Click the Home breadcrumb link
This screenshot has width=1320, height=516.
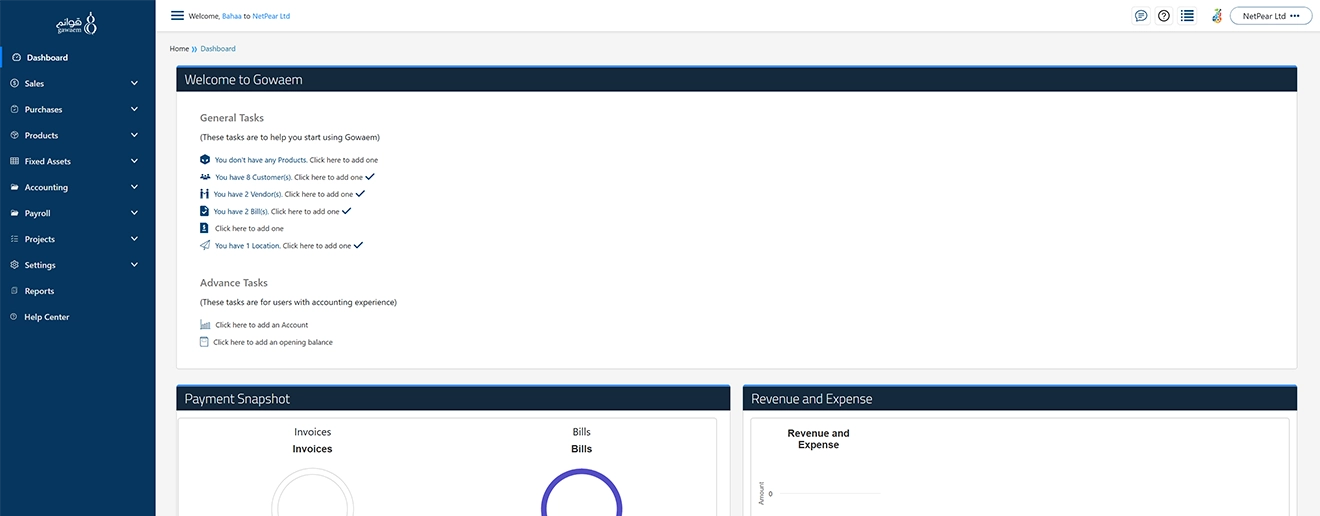click(x=179, y=49)
